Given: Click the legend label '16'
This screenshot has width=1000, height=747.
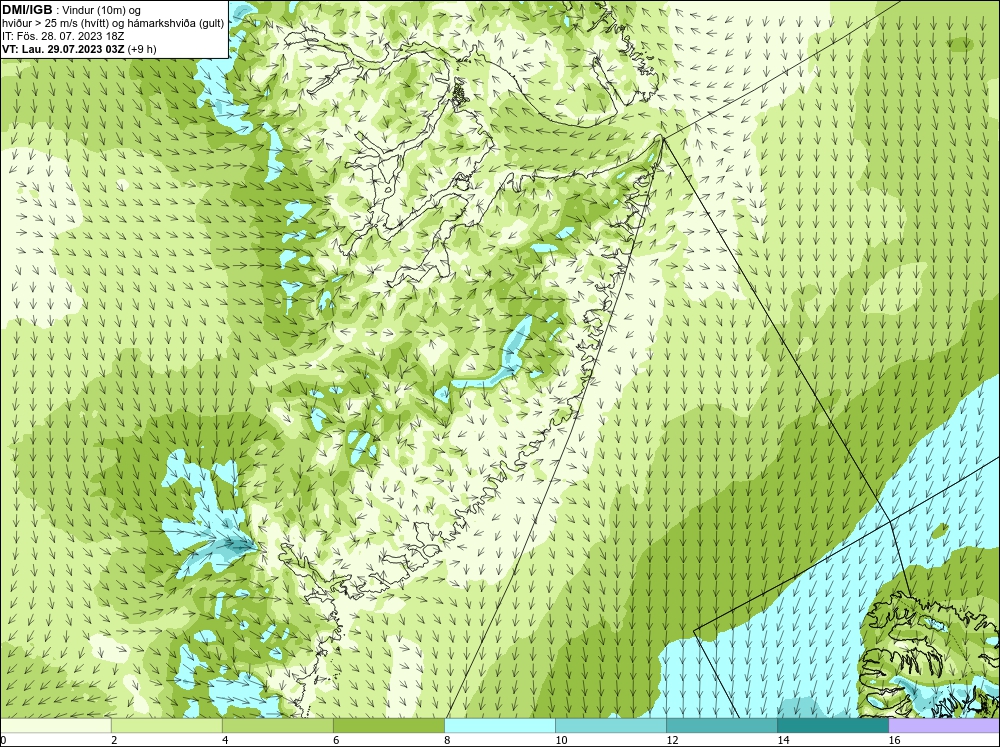Looking at the screenshot, I should pos(894,740).
